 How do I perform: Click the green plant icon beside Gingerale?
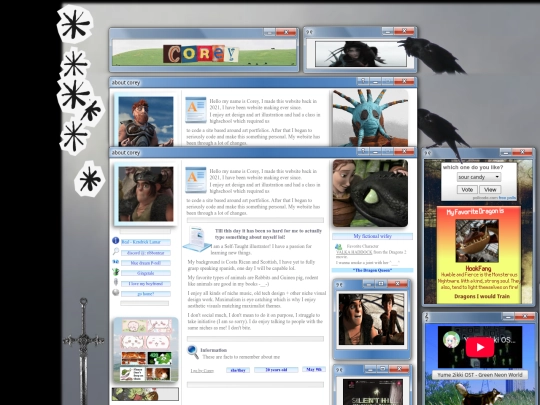(116, 272)
